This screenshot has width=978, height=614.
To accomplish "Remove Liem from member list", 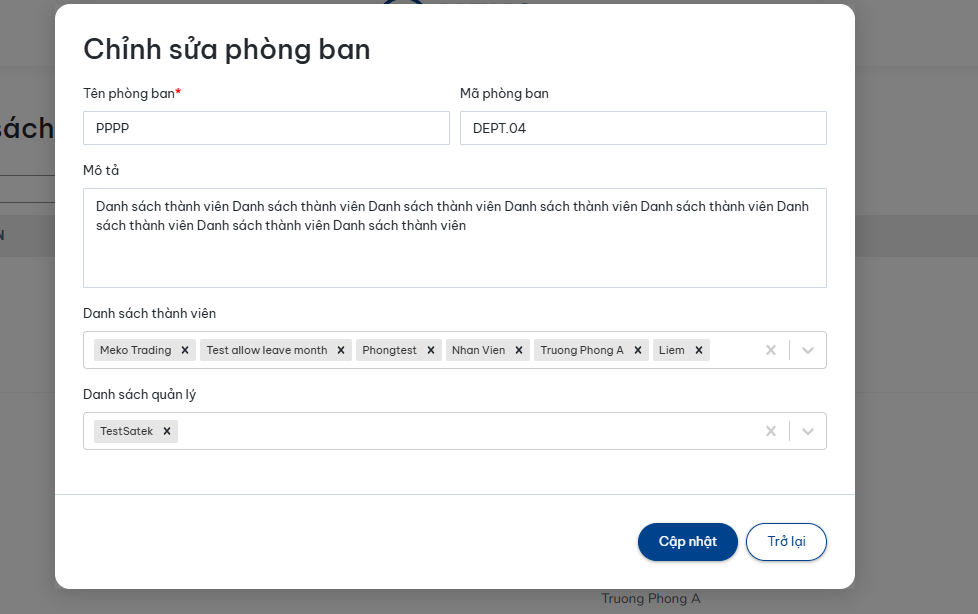I will pyautogui.click(x=699, y=350).
